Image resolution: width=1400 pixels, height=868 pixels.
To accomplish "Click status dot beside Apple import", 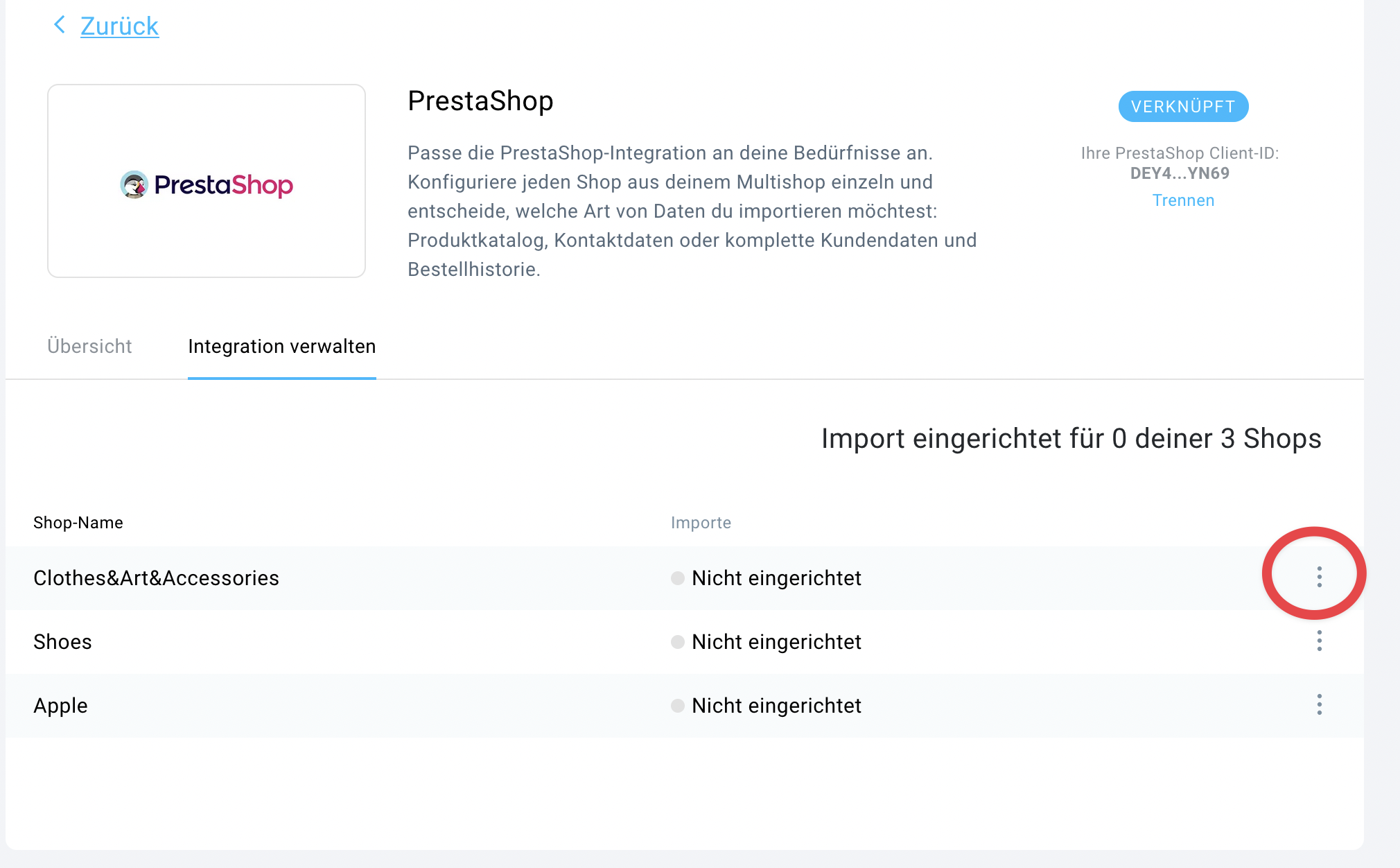I will pyautogui.click(x=678, y=706).
